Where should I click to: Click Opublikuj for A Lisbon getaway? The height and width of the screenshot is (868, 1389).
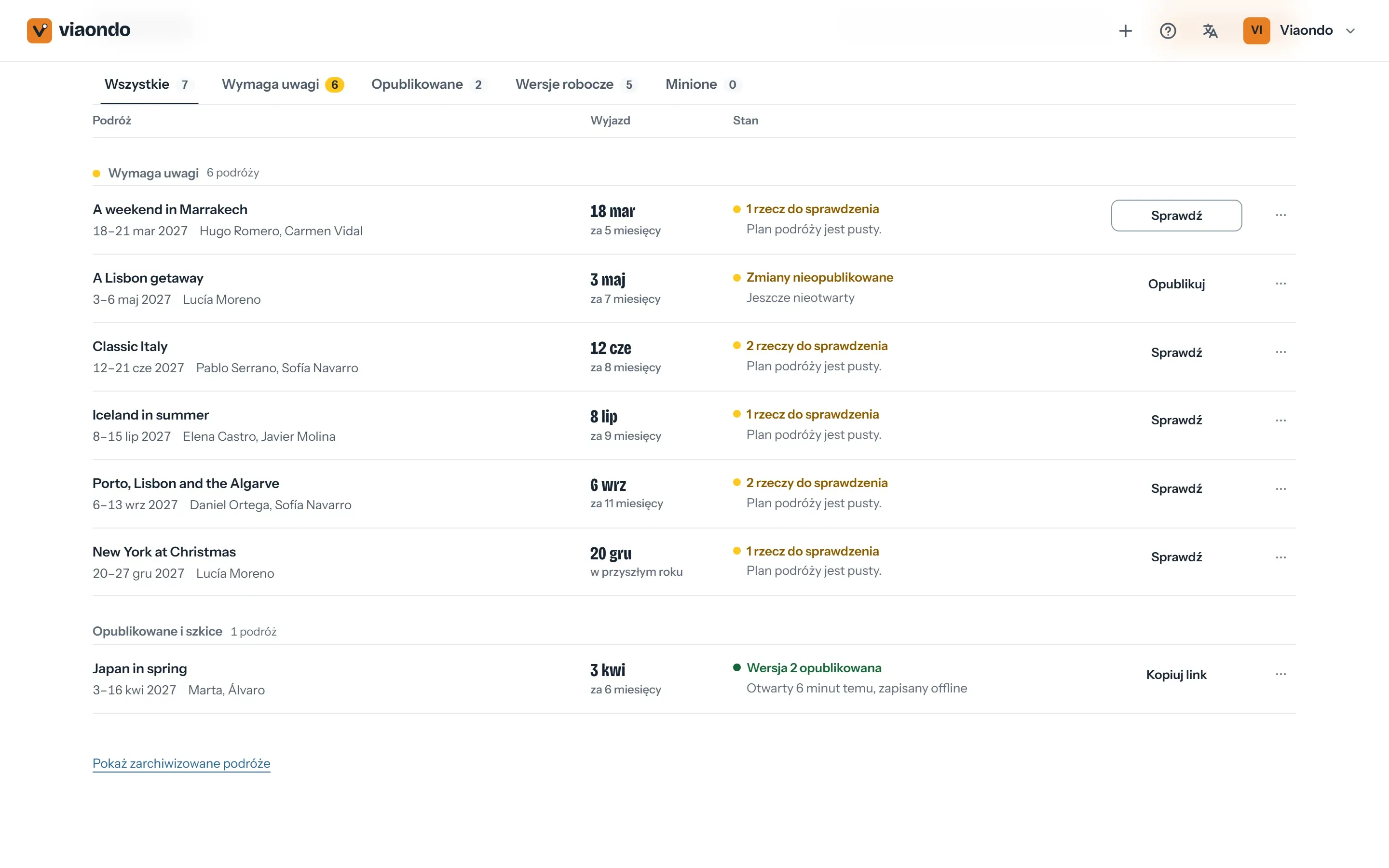click(x=1176, y=284)
